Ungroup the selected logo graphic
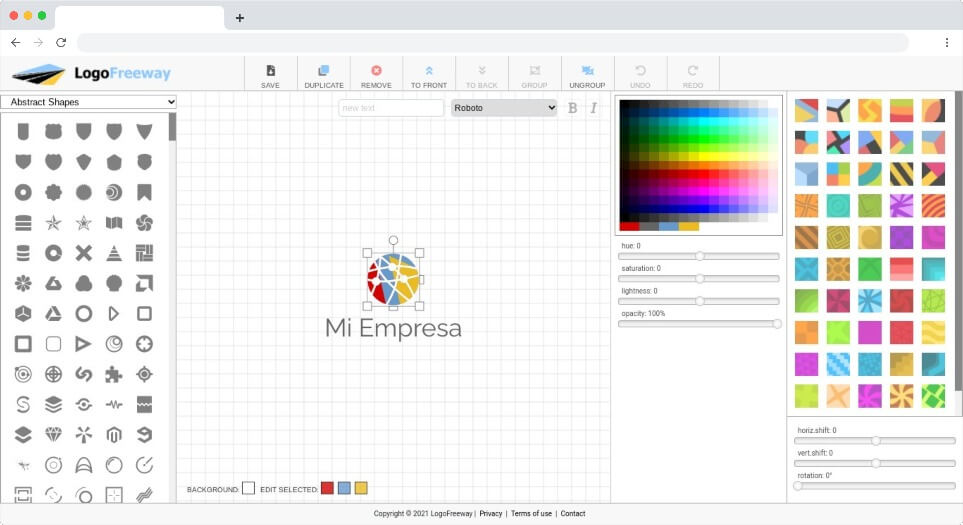963x525 pixels. tap(587, 76)
